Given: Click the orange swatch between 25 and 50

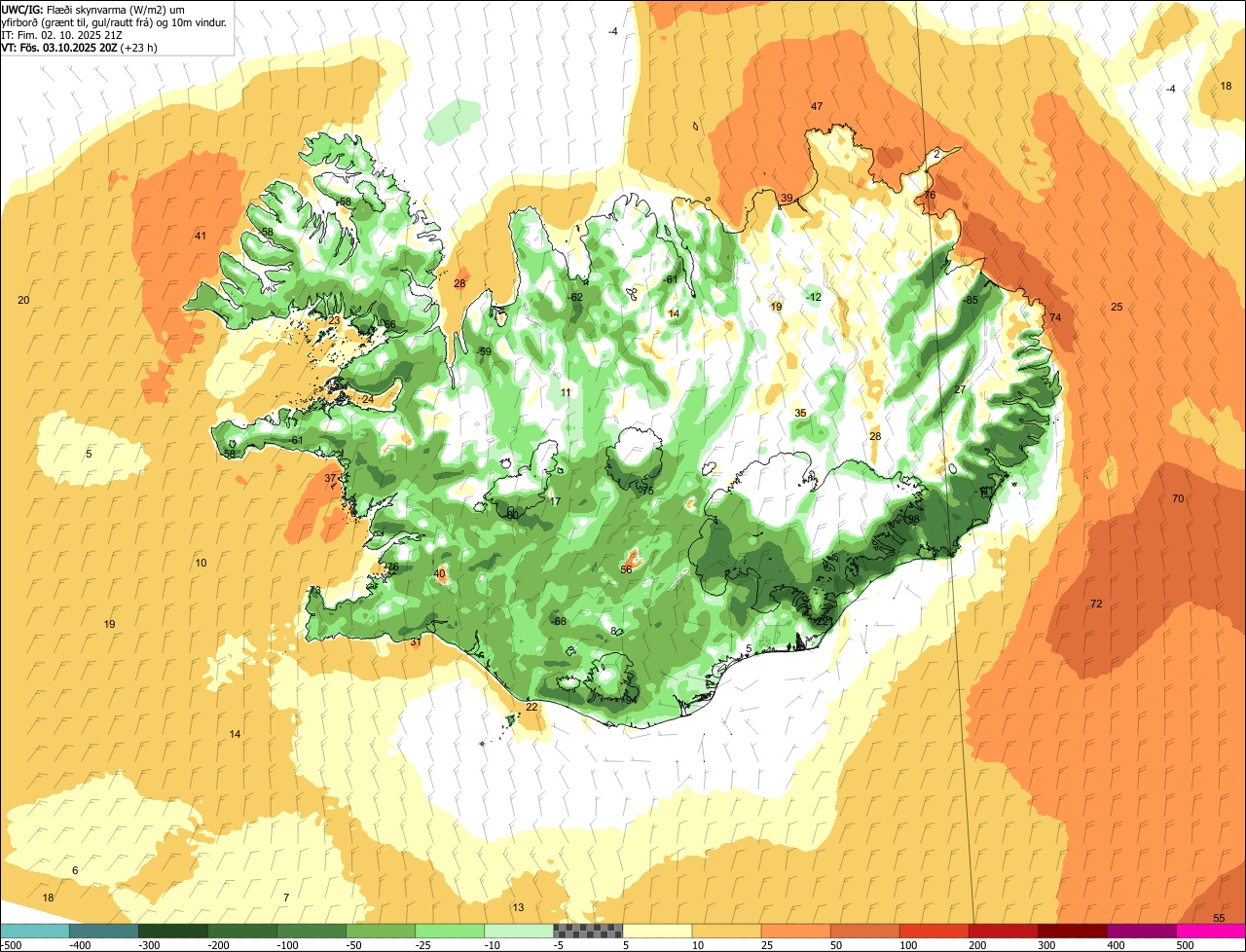Looking at the screenshot, I should pos(795,932).
